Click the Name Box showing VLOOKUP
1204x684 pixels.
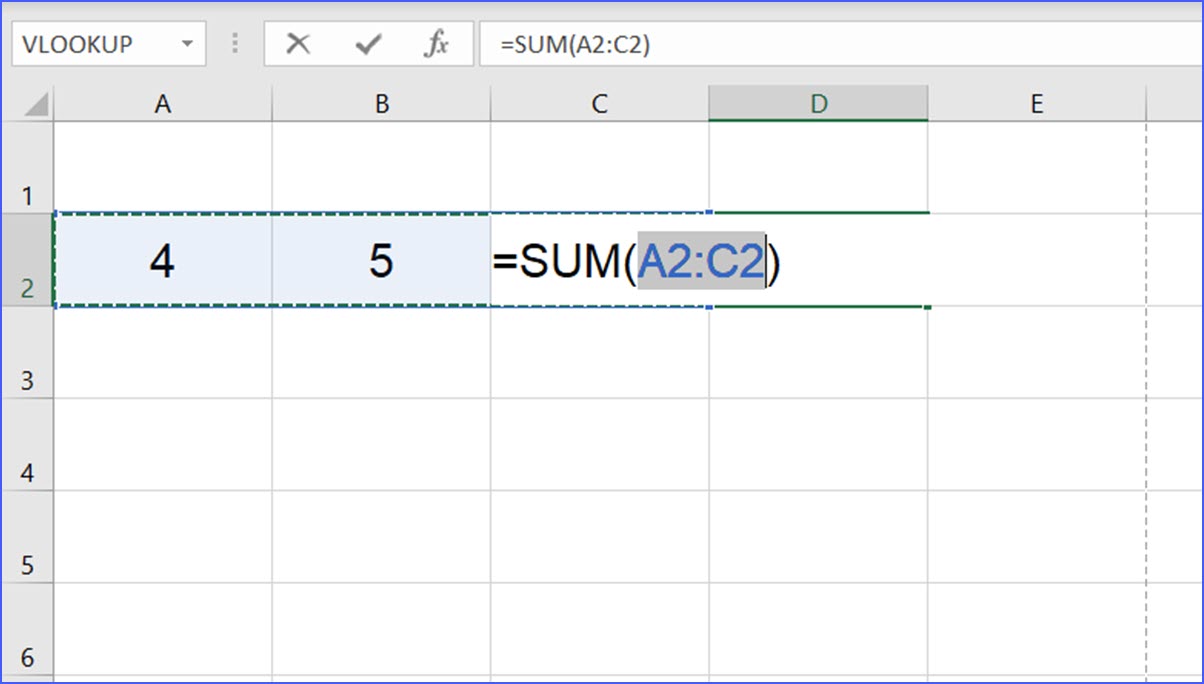[90, 43]
